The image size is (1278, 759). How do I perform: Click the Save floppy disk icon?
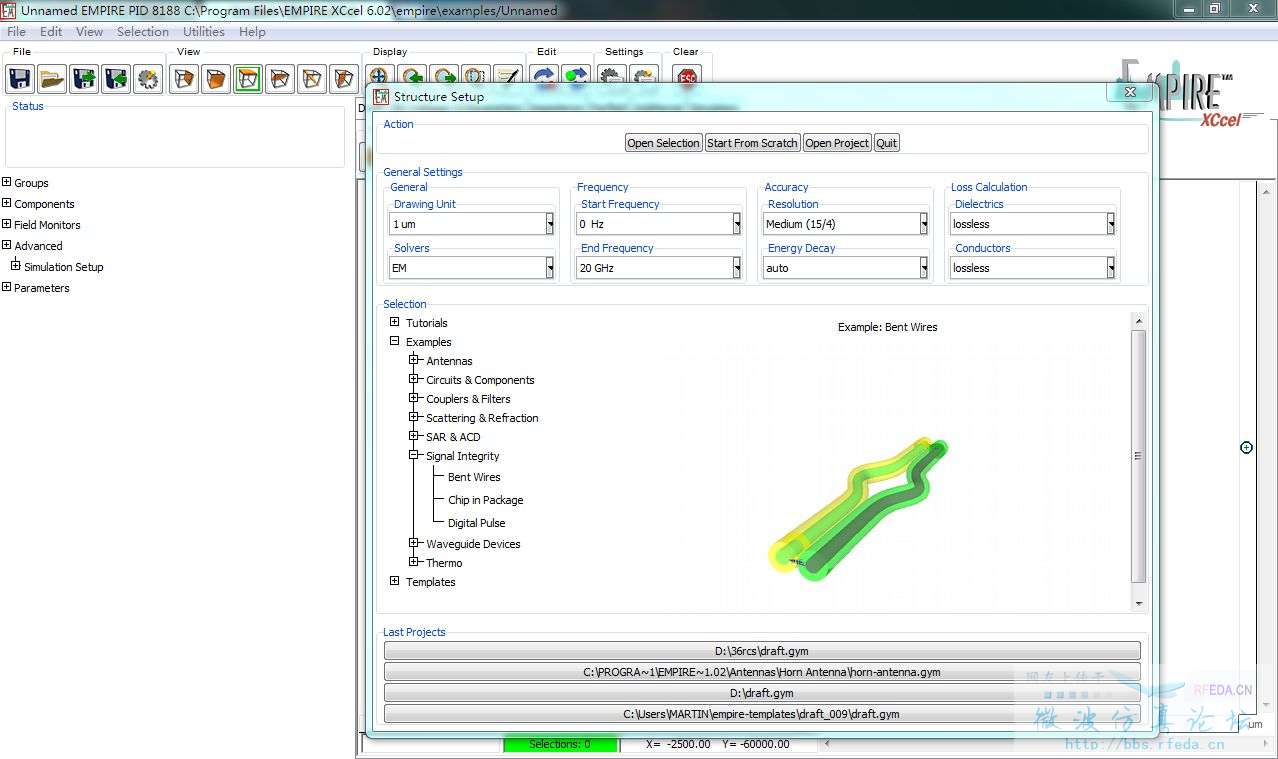20,79
